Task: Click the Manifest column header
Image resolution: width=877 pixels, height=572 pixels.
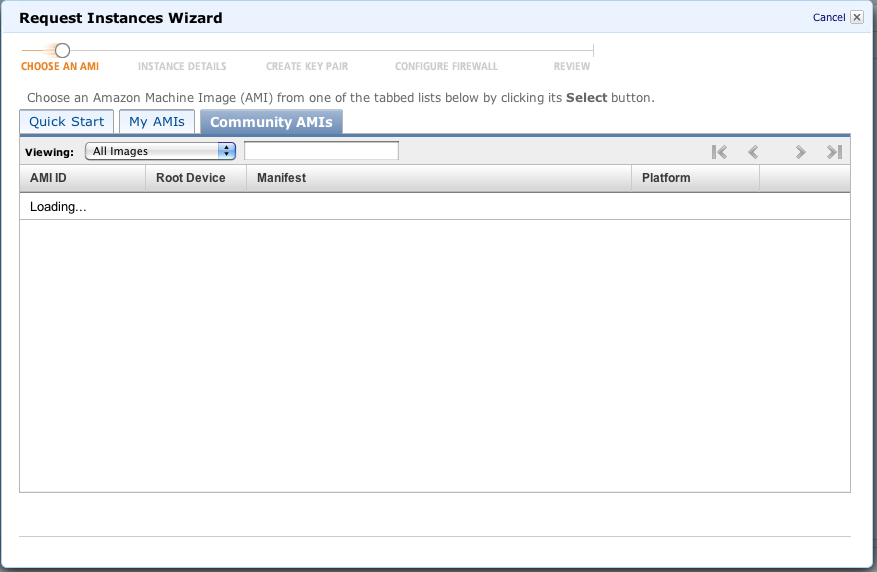Action: (281, 178)
